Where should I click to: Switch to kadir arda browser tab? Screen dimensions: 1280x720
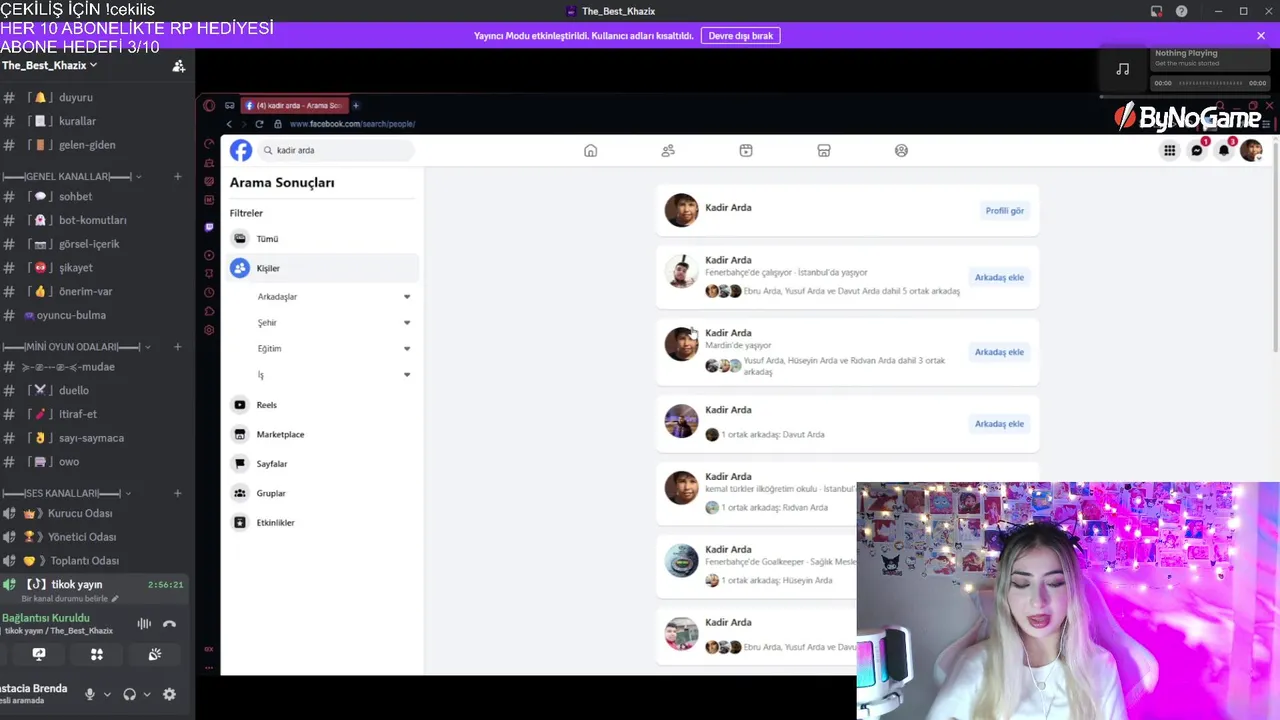(293, 105)
